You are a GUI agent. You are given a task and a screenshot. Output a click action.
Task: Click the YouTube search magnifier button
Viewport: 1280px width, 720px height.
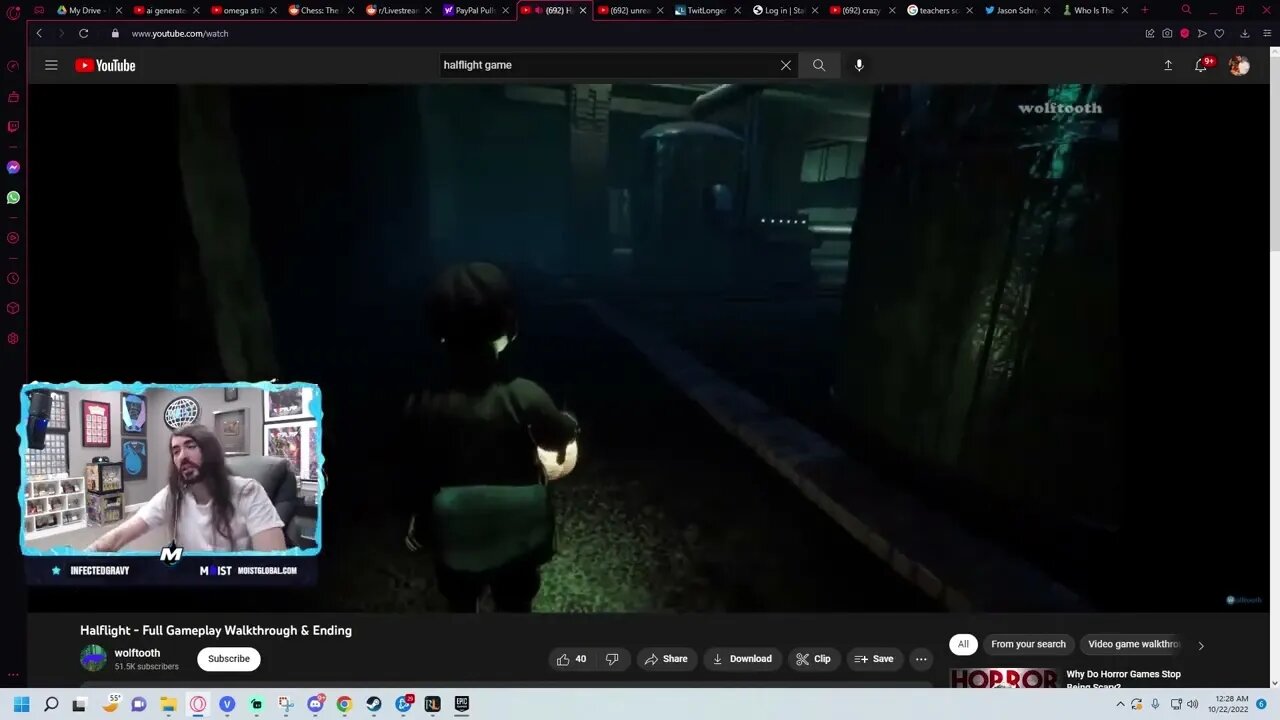pos(819,65)
